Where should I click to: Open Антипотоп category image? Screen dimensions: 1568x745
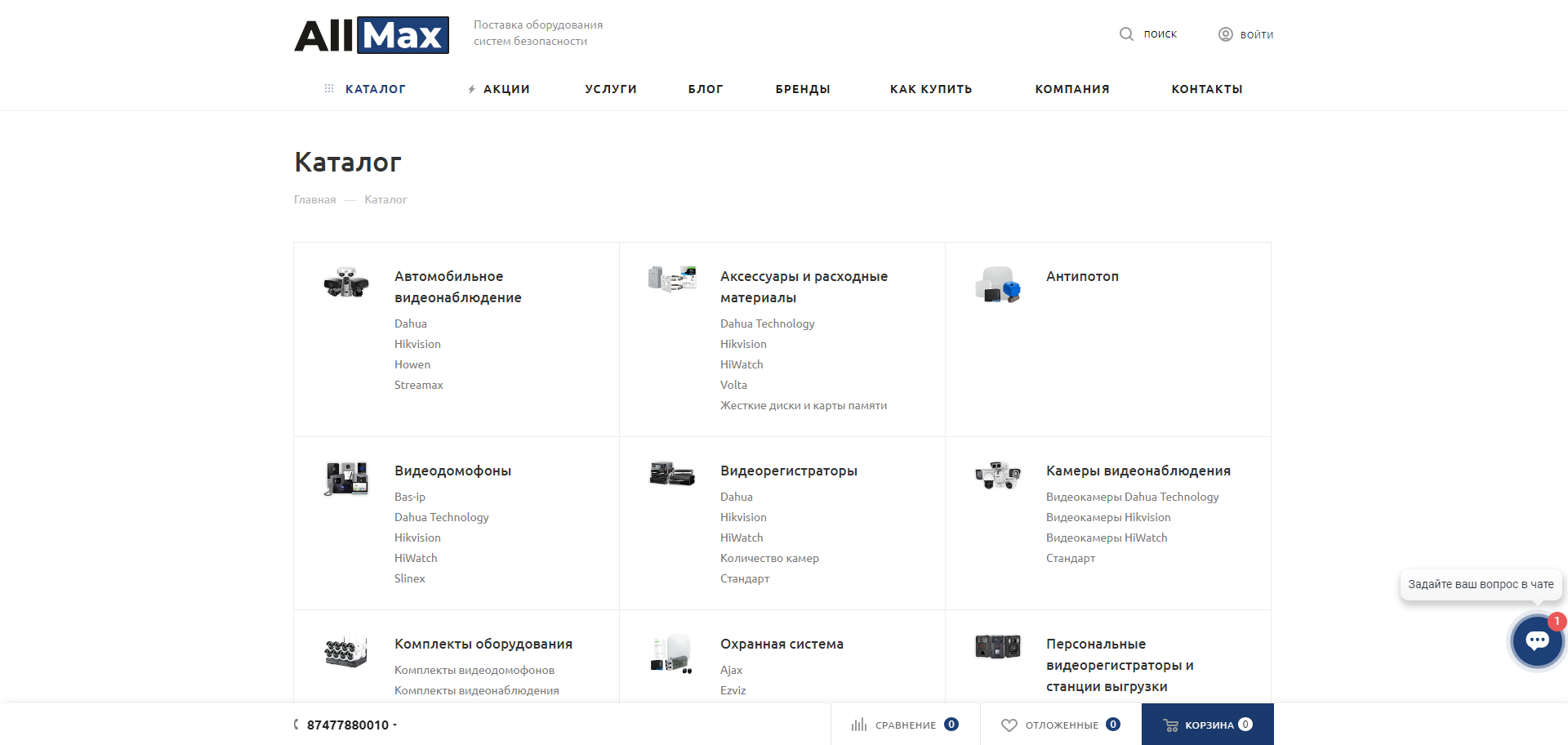pyautogui.click(x=998, y=284)
